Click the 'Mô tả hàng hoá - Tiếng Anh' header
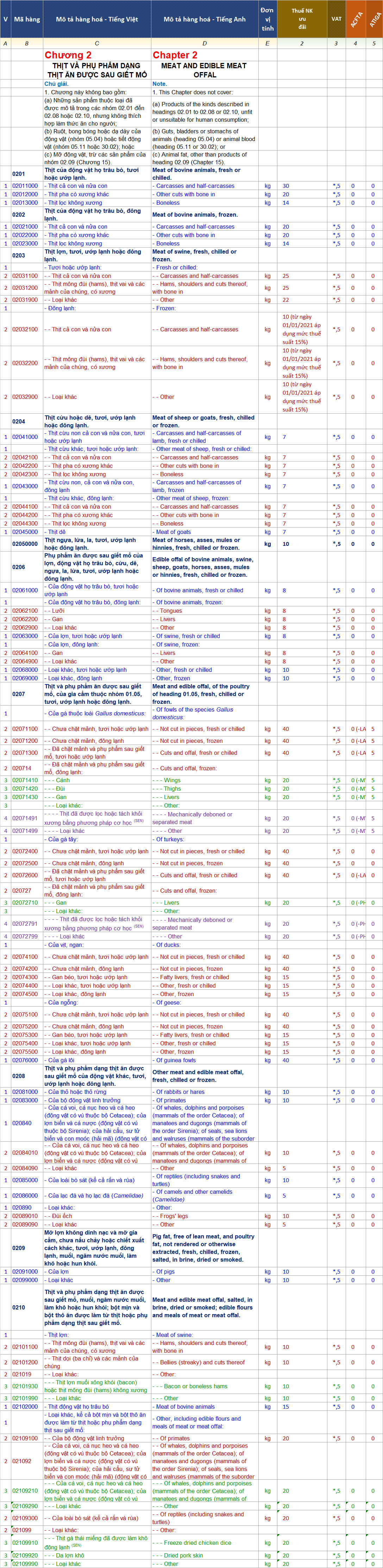 [205, 19]
